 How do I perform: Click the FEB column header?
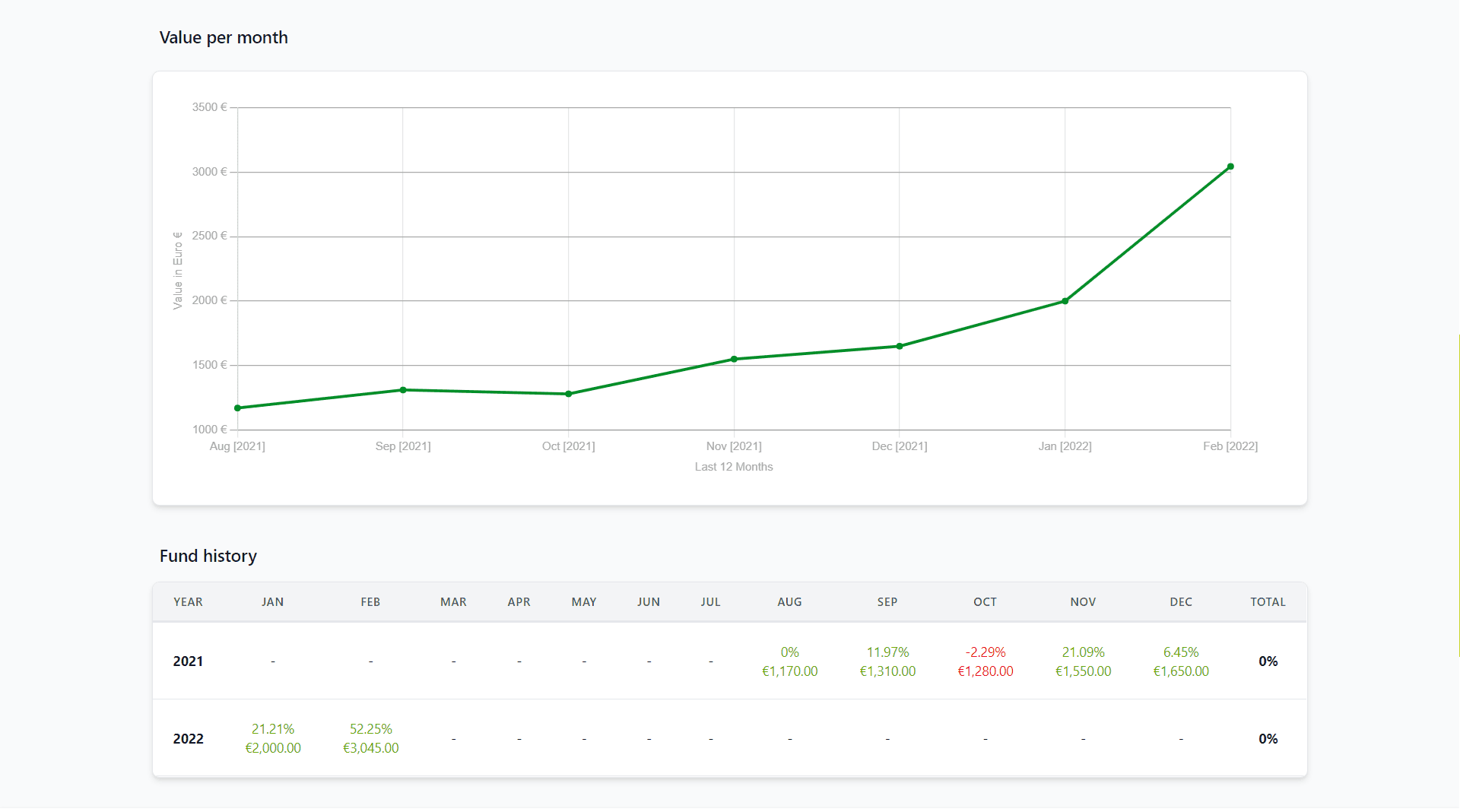point(370,602)
